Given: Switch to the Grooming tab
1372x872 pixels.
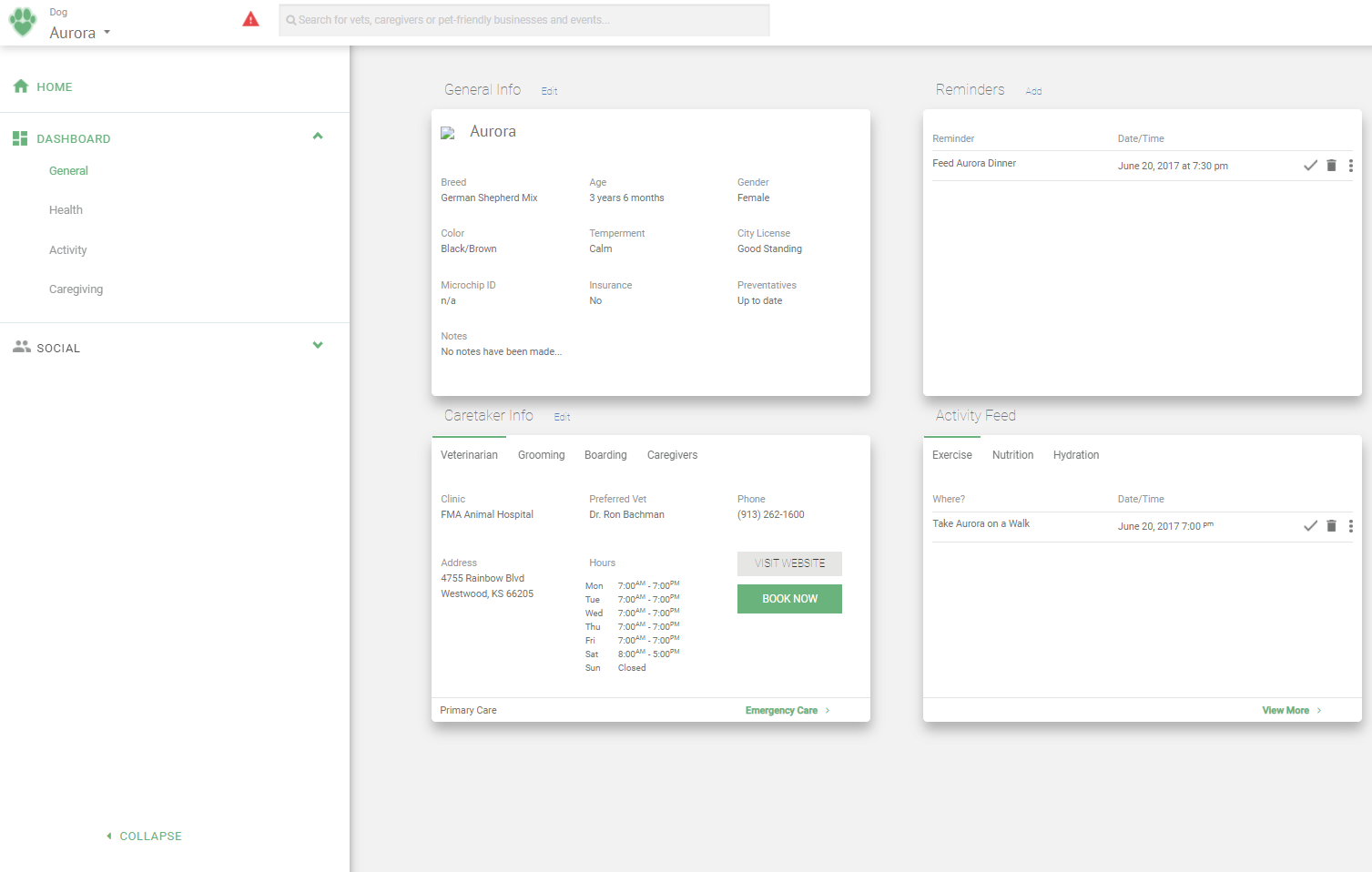Looking at the screenshot, I should point(541,455).
